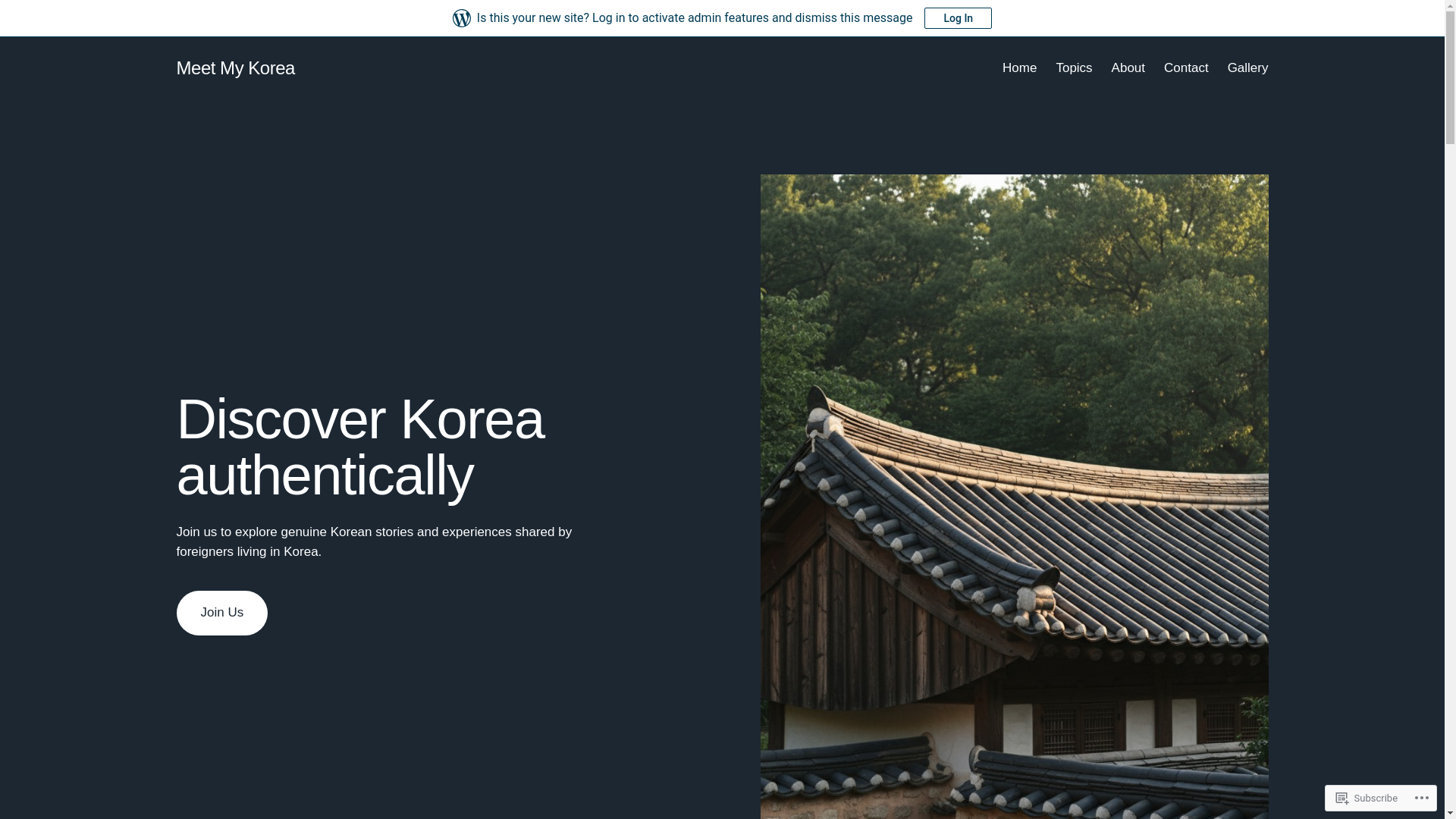Click the Discover Korea authentically heading
The width and height of the screenshot is (1456, 819).
pos(360,447)
